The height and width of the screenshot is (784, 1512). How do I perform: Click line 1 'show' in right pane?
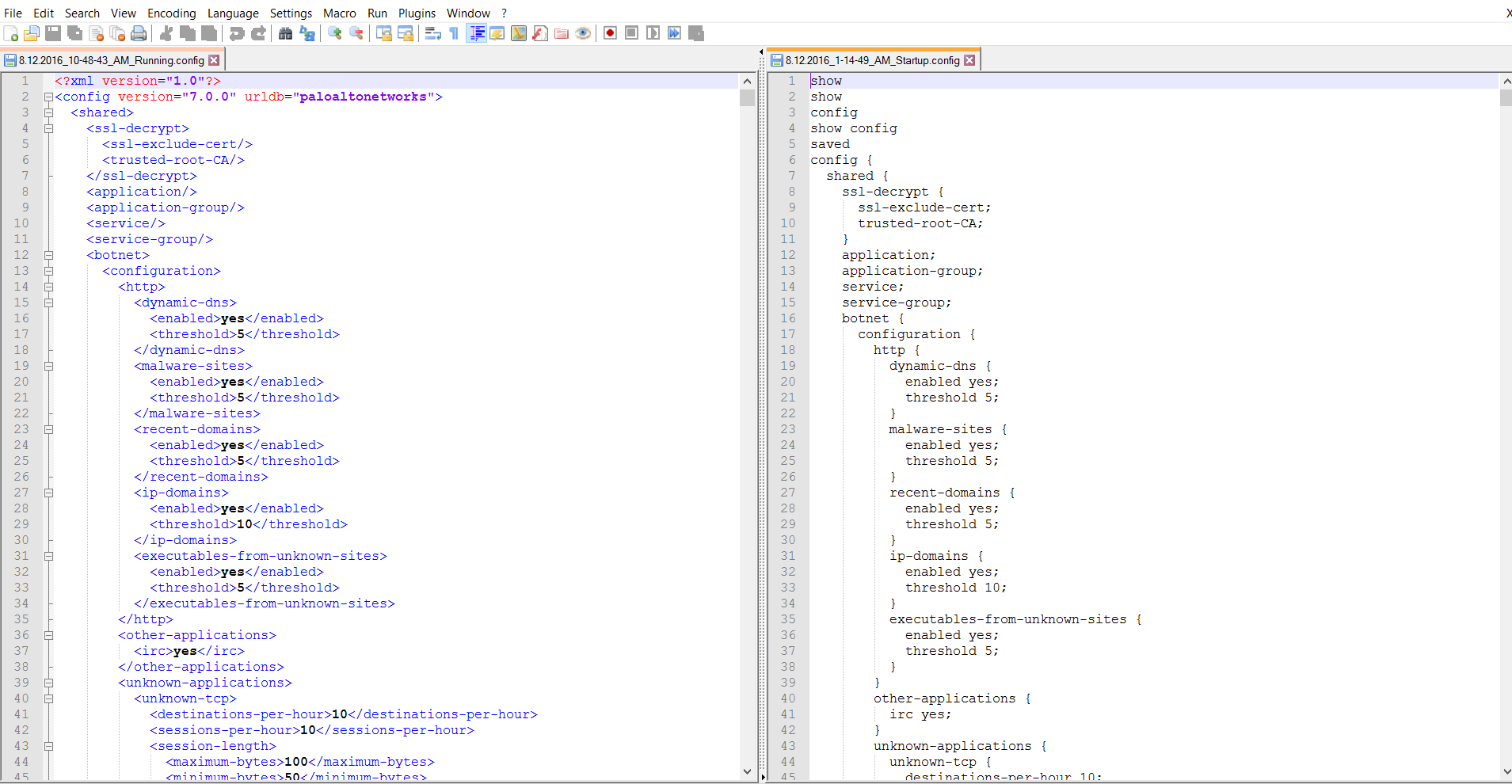coord(826,81)
